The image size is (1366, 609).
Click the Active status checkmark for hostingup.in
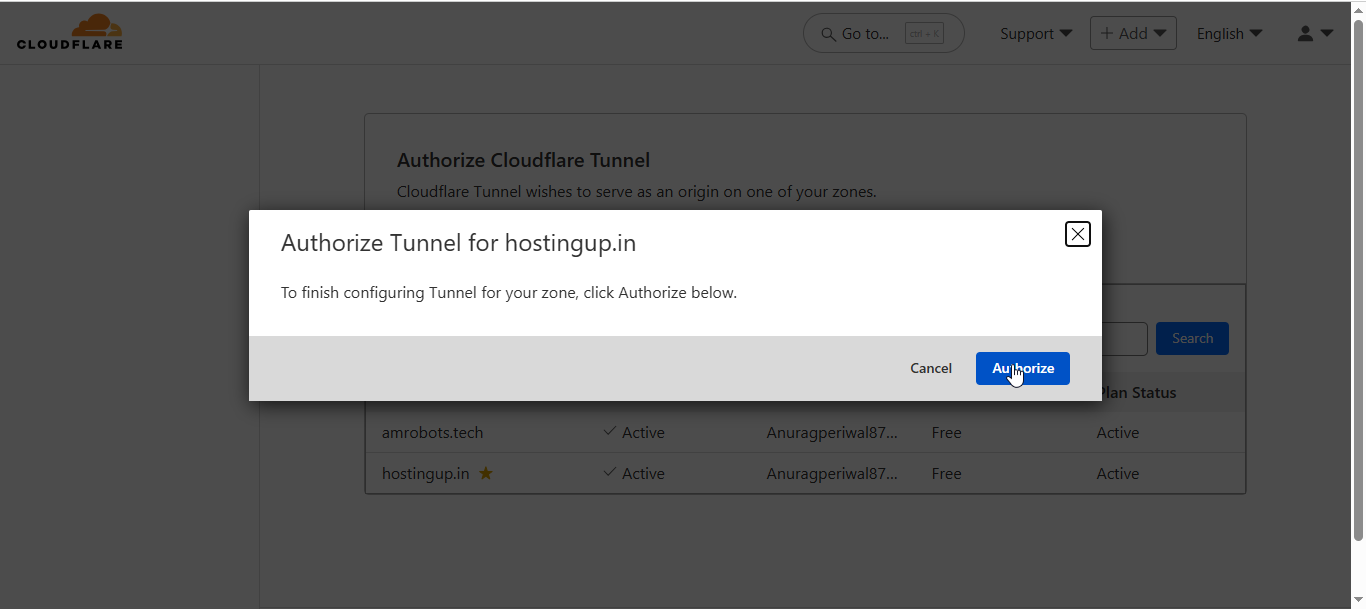tap(609, 473)
